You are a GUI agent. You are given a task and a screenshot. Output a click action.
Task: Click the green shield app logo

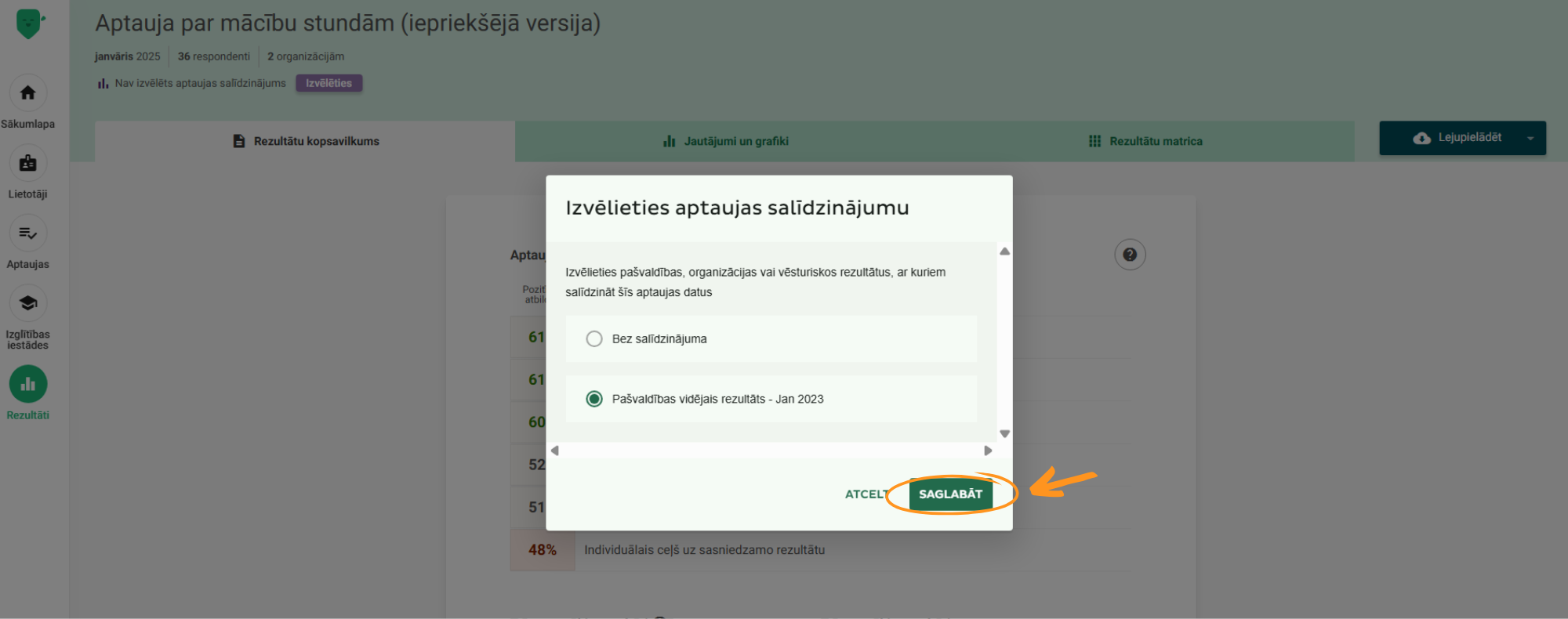point(29,24)
